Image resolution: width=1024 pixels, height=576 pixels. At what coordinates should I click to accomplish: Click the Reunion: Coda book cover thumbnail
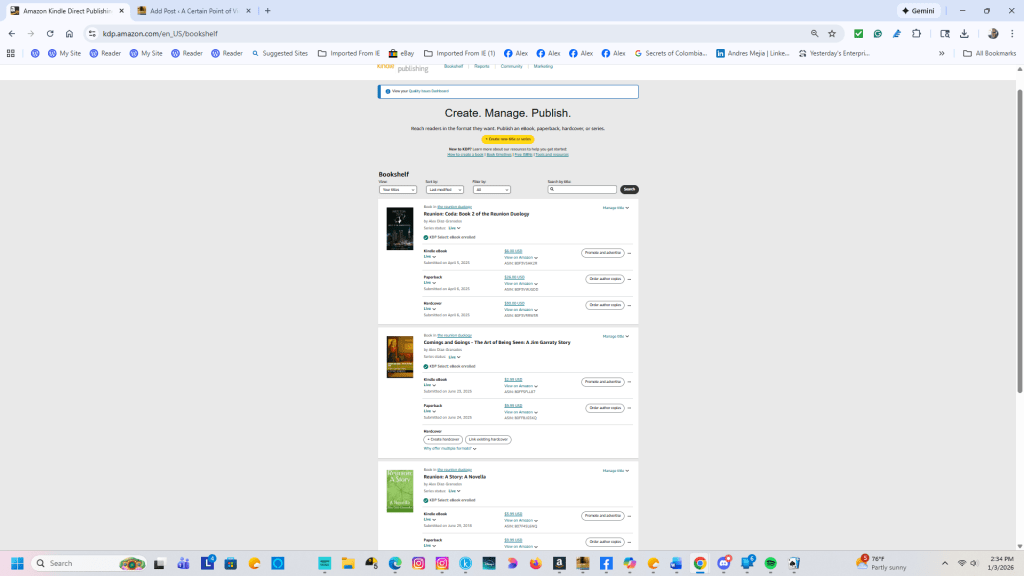399,228
